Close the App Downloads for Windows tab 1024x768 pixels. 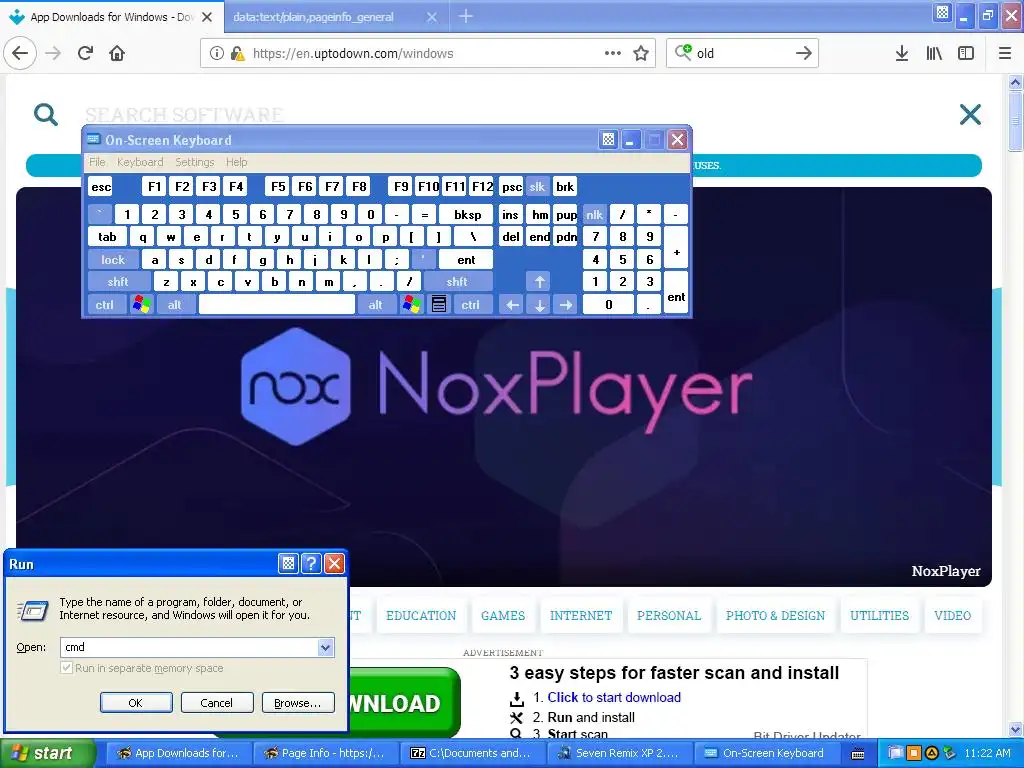(x=207, y=17)
